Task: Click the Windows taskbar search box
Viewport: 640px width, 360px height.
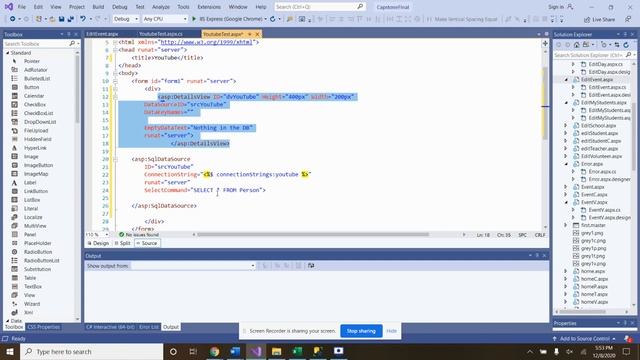Action: point(92,351)
